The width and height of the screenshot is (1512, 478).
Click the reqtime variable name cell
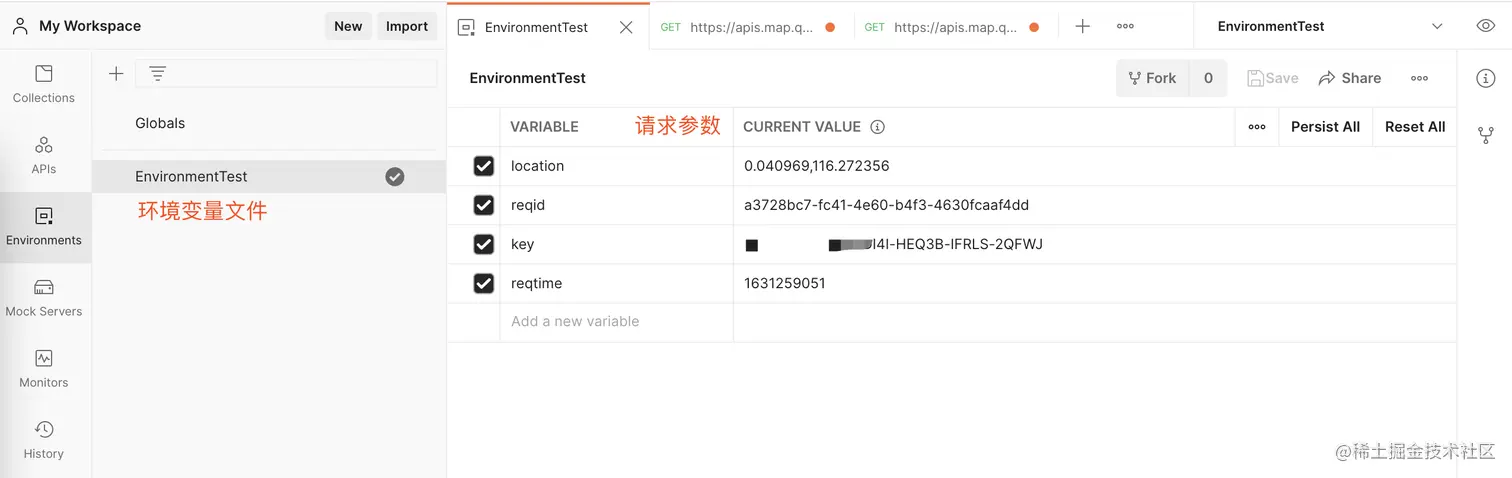tap(617, 283)
